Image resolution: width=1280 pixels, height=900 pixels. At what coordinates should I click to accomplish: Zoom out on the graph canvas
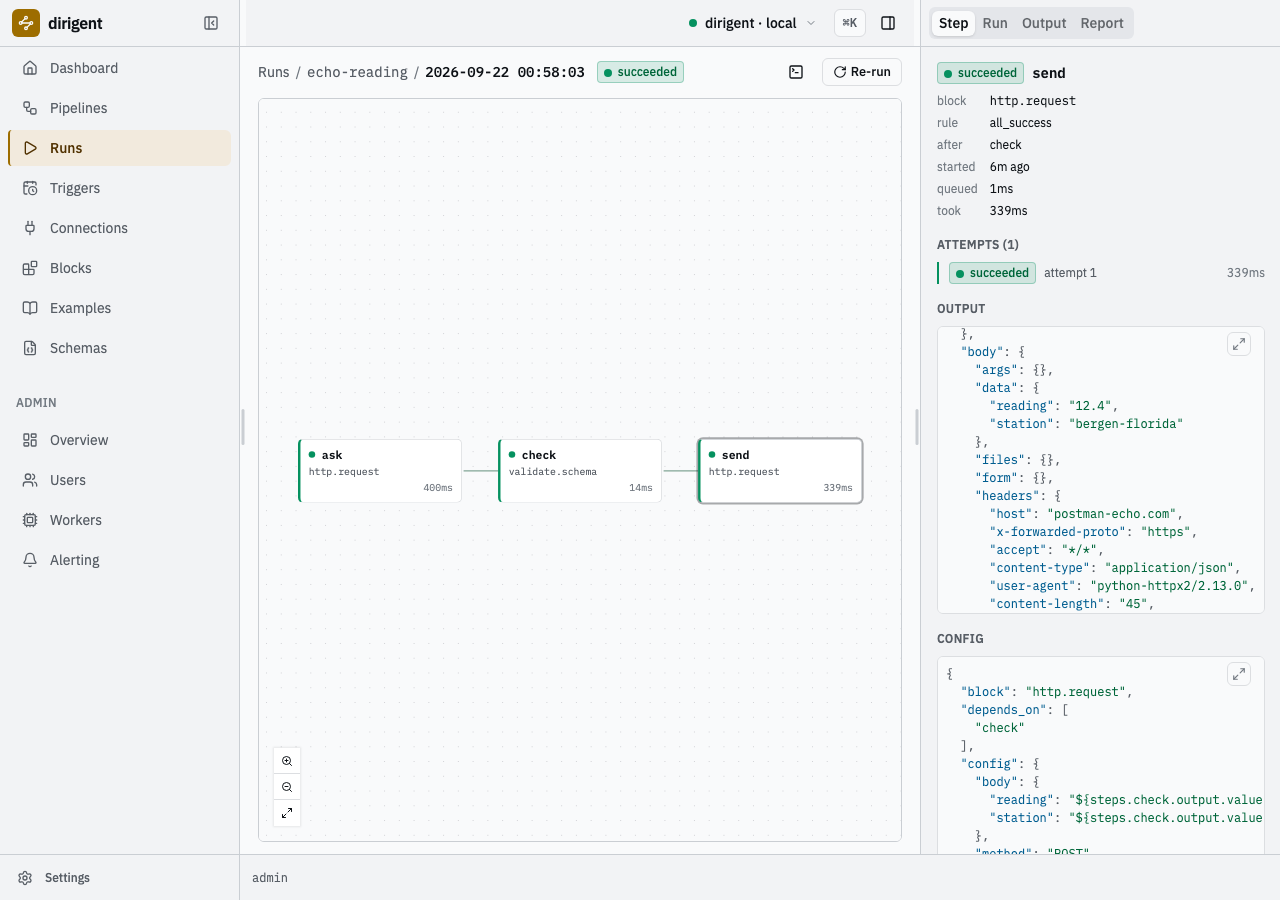(287, 787)
